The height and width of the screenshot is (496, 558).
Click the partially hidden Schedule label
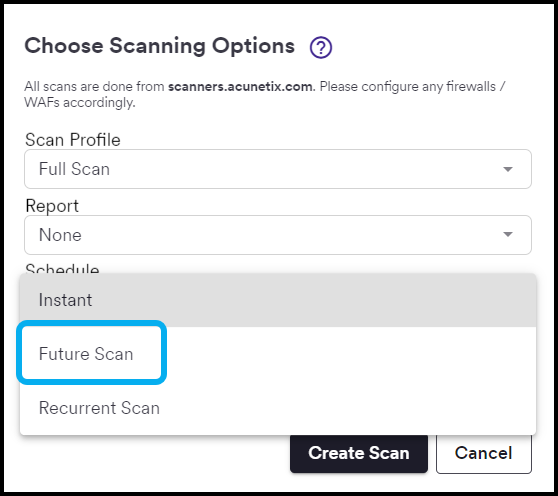click(62, 268)
